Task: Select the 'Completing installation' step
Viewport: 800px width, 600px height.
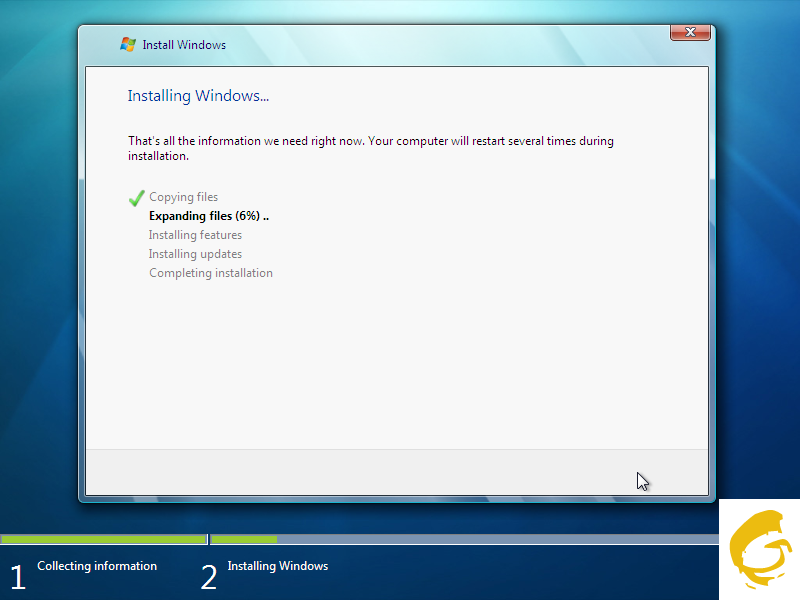Action: 210,273
